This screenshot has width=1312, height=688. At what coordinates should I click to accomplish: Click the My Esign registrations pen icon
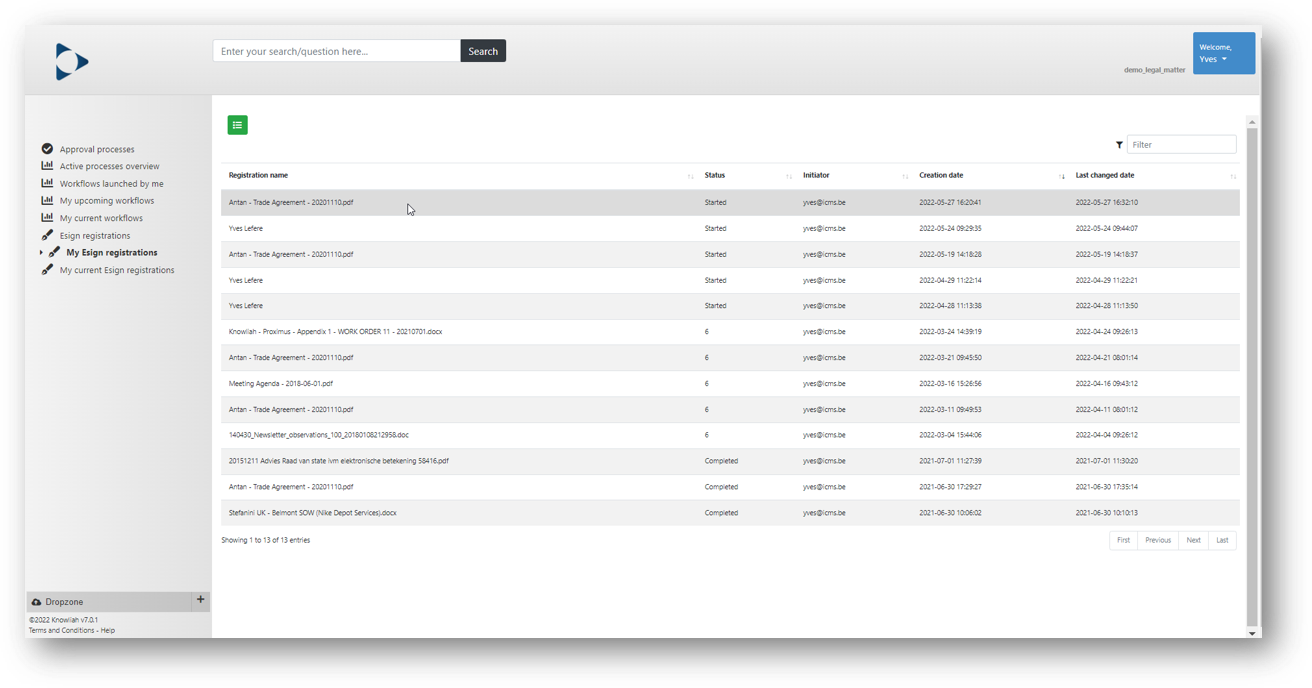pyautogui.click(x=54, y=252)
